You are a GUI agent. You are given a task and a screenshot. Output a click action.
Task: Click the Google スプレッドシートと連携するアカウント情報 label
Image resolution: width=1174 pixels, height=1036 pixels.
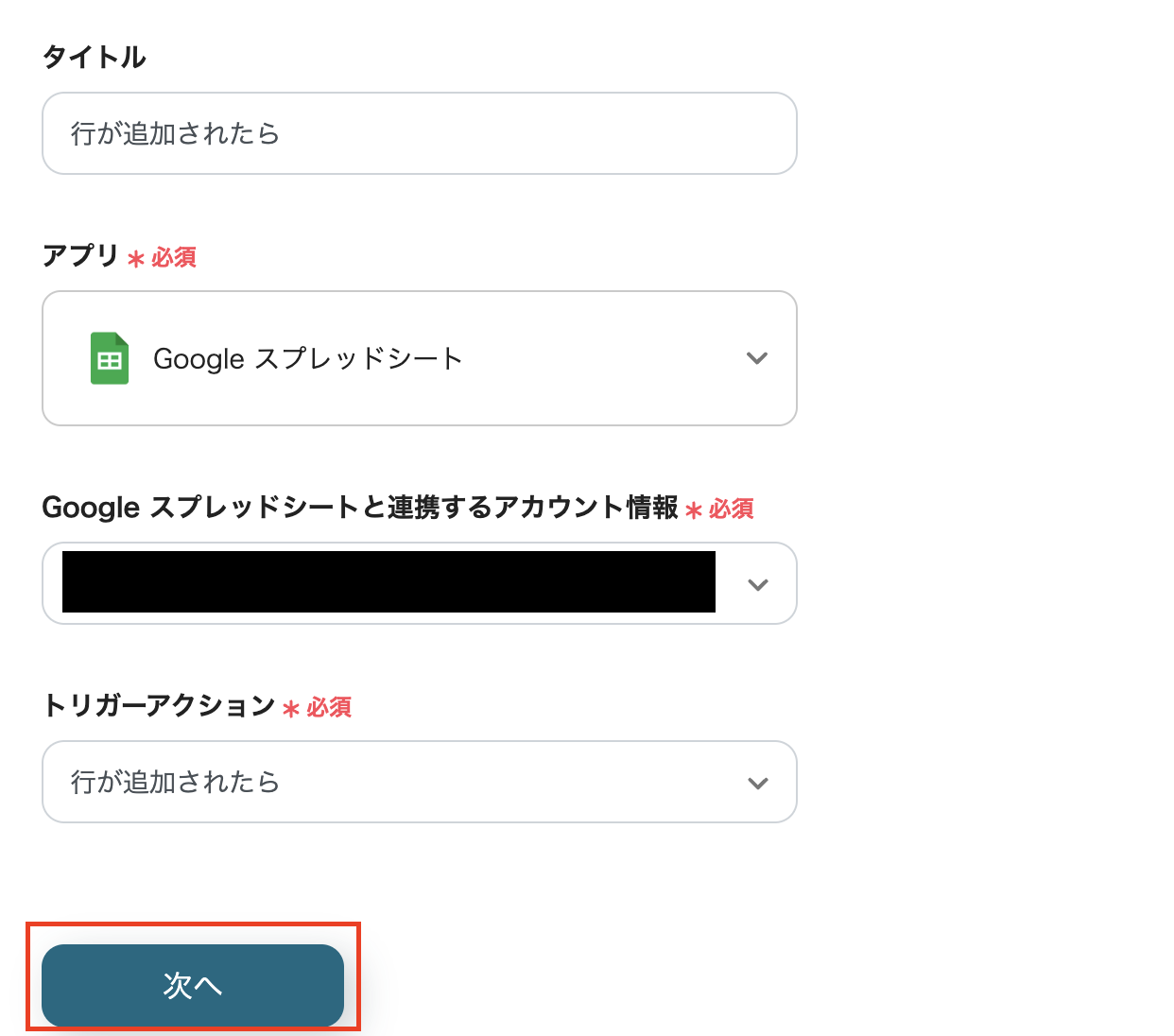point(360,508)
